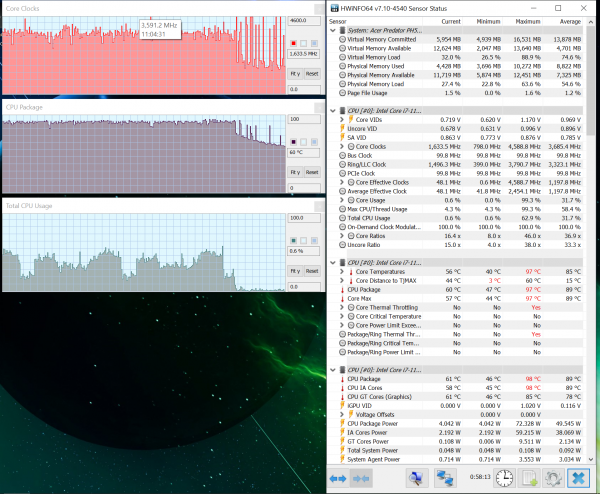The width and height of the screenshot is (600, 494).
Task: Expand the Core Temperatures row
Action: click(342, 271)
